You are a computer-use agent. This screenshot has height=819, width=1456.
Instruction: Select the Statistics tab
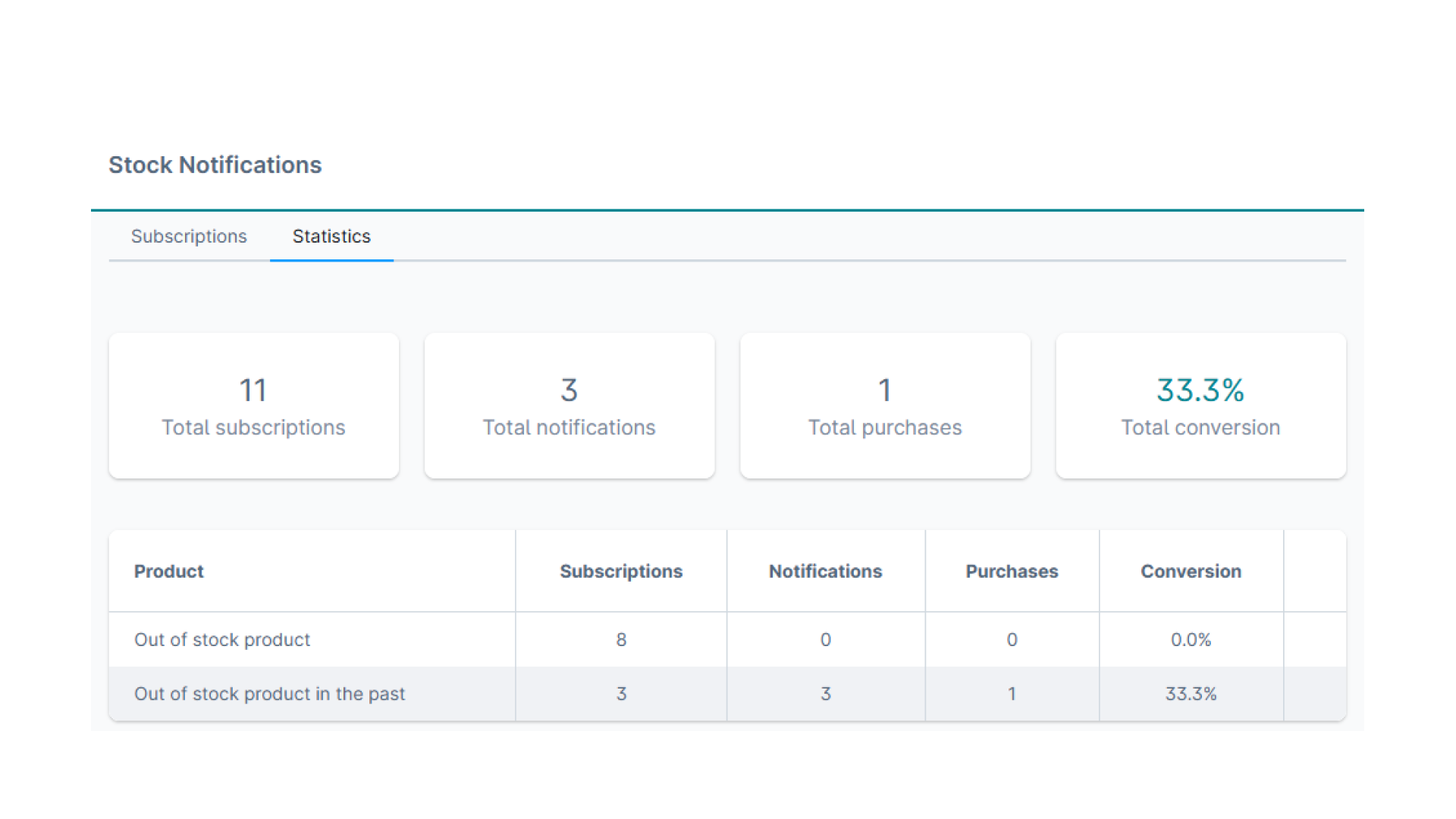[x=331, y=237]
